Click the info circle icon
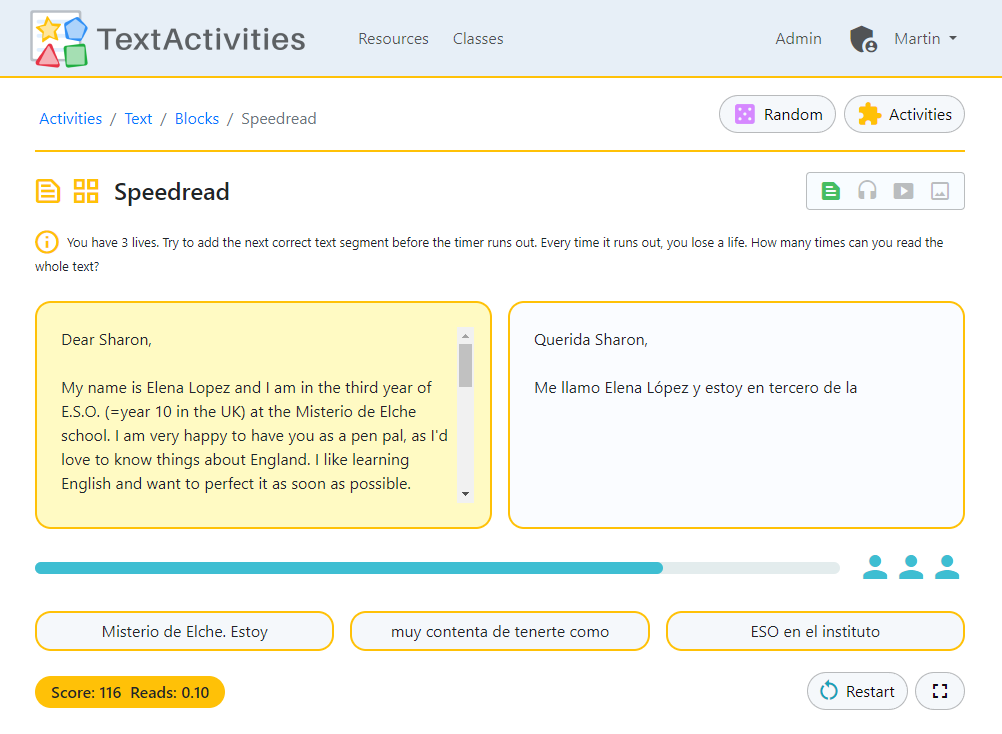This screenshot has height=734, width=1002. 47,242
